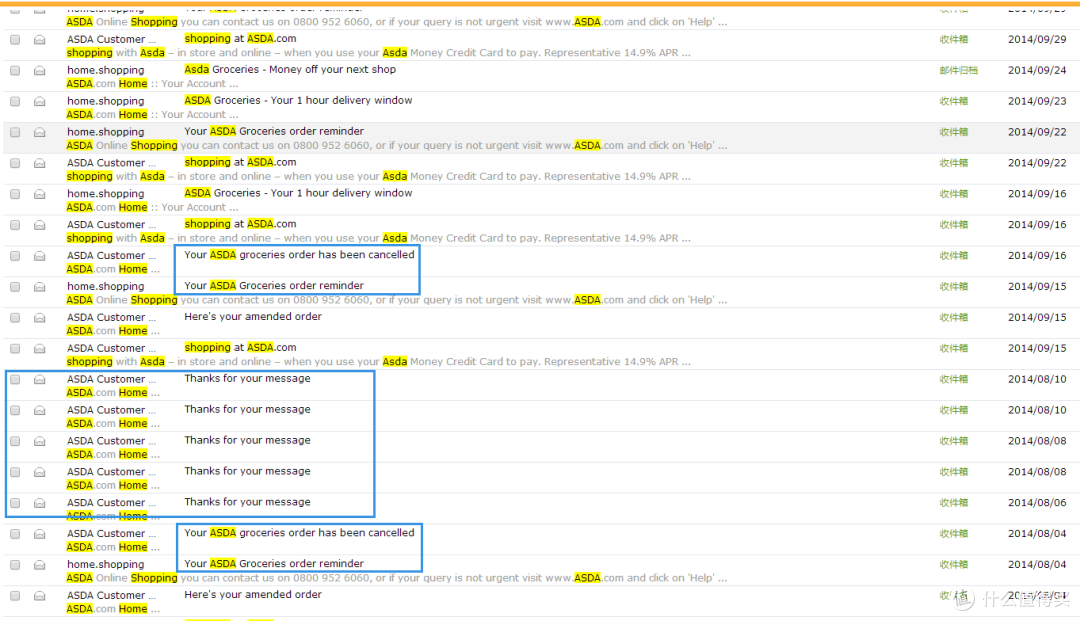Click envelope icon of 2014/09/16 shopping at ASDA.com email
This screenshot has height=621, width=1080.
point(40,225)
